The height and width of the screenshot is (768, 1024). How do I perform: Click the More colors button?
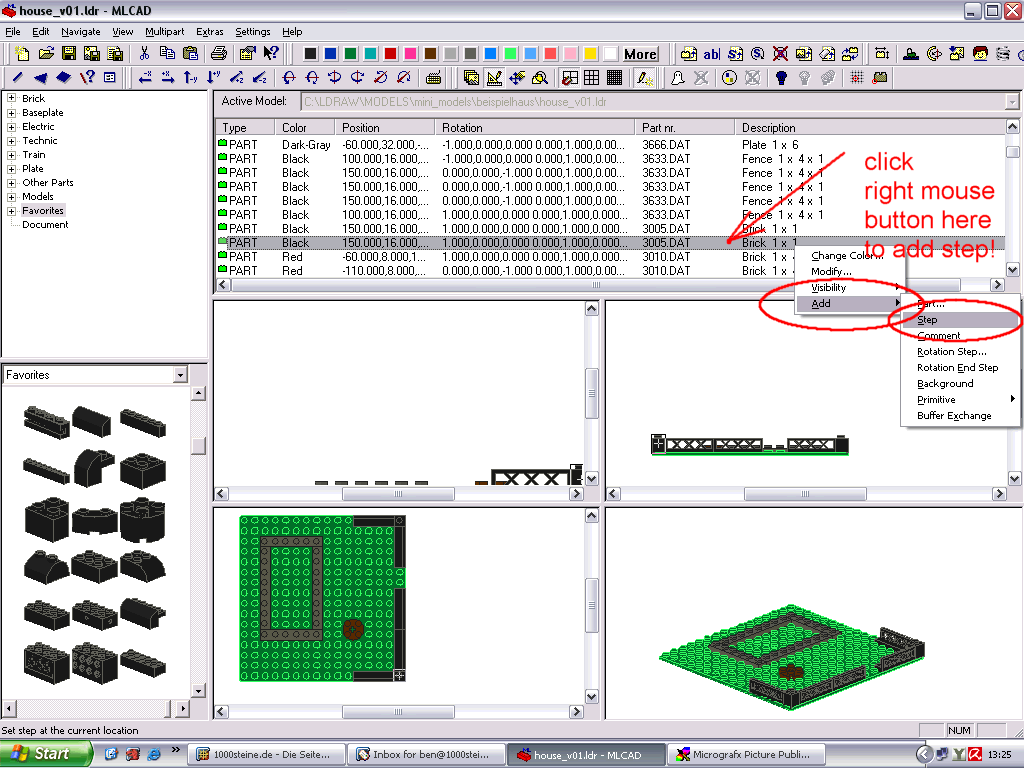point(640,54)
